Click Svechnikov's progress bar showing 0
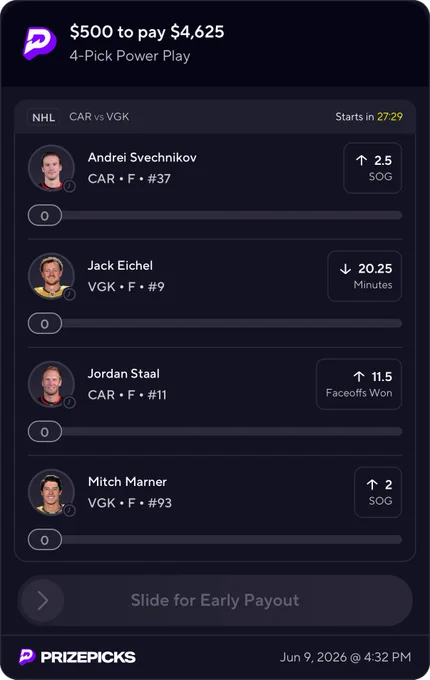 point(215,215)
